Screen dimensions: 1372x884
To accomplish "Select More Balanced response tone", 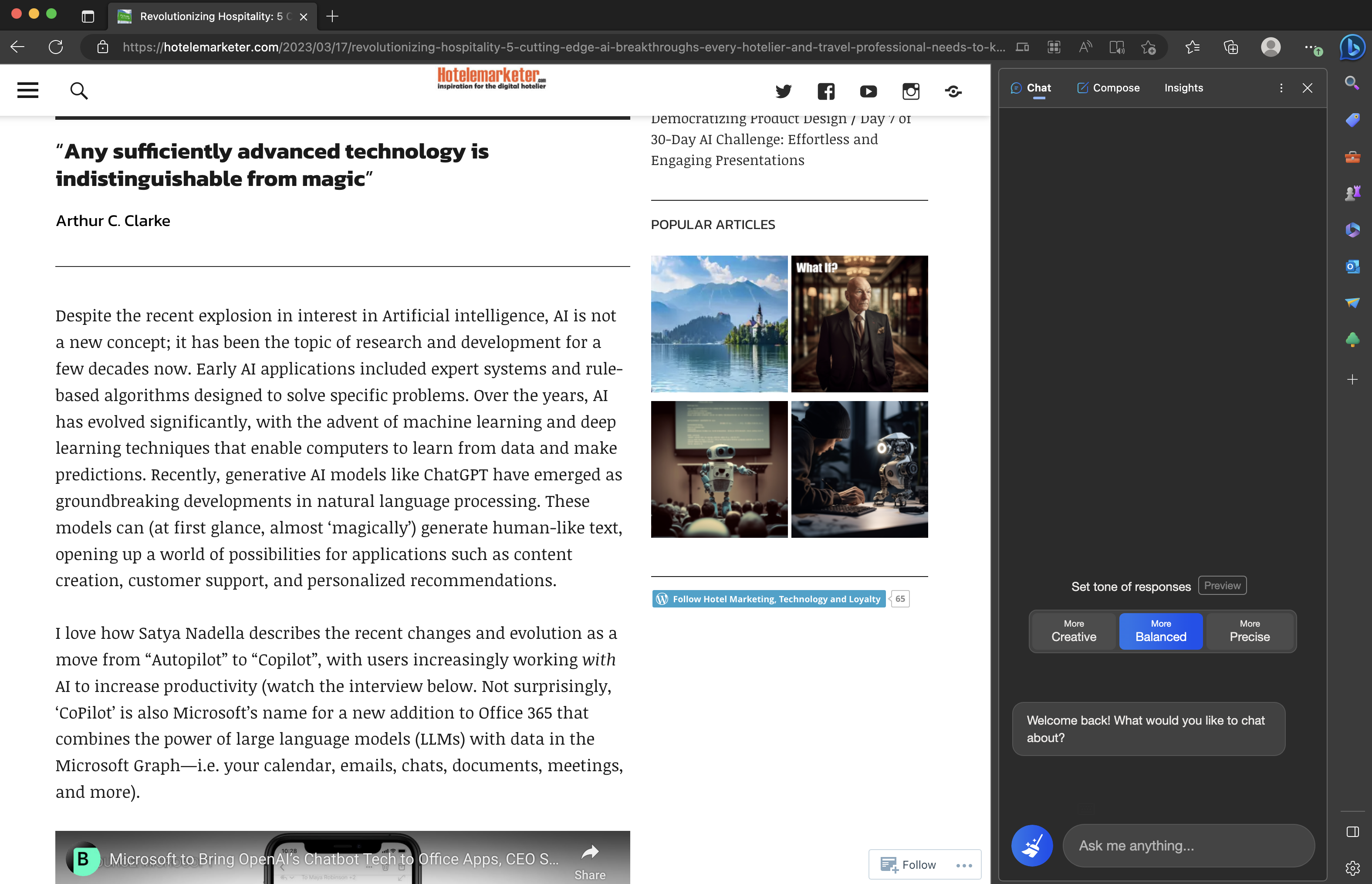I will [x=1160, y=631].
